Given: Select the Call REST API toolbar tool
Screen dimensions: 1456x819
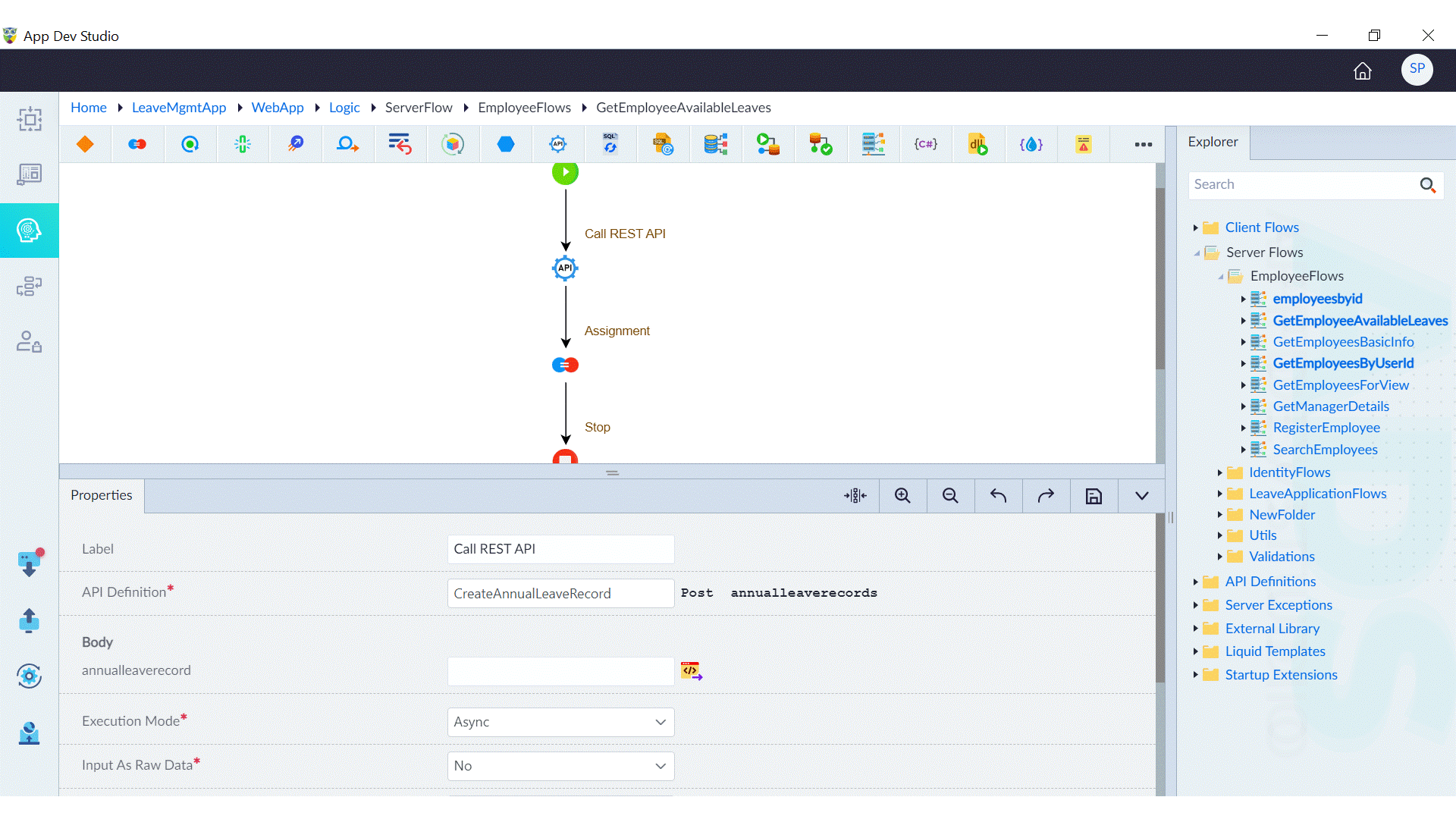Looking at the screenshot, I should (x=558, y=144).
